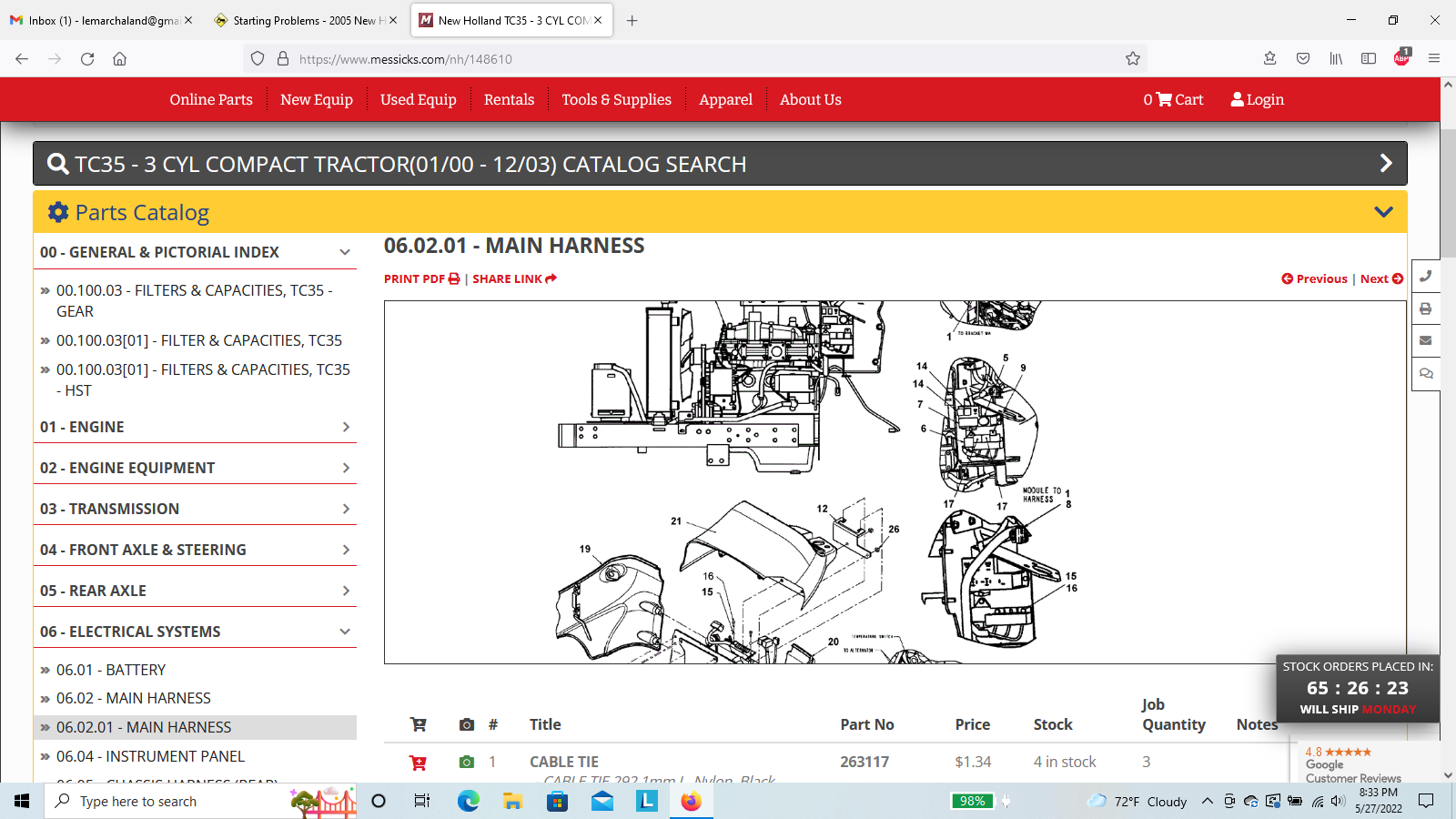Expand 04 - FRONT AXLE & STEERING category
This screenshot has width=1456, height=819.
pyautogui.click(x=346, y=550)
